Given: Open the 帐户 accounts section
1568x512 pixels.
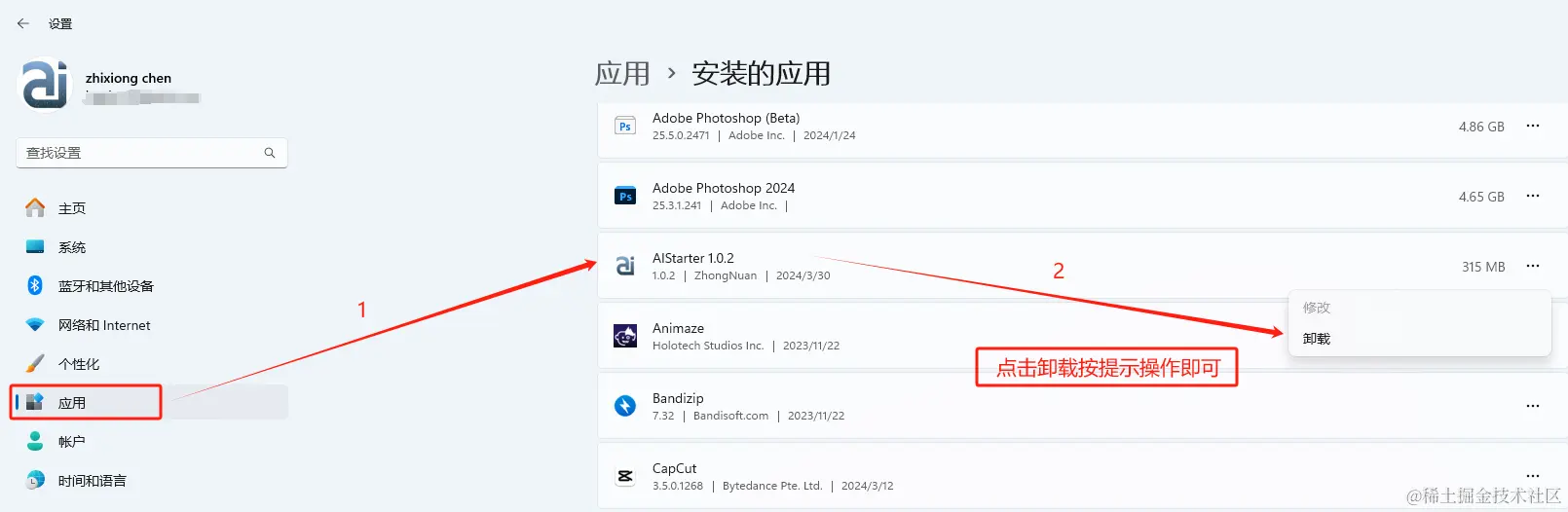Looking at the screenshot, I should tap(152, 442).
